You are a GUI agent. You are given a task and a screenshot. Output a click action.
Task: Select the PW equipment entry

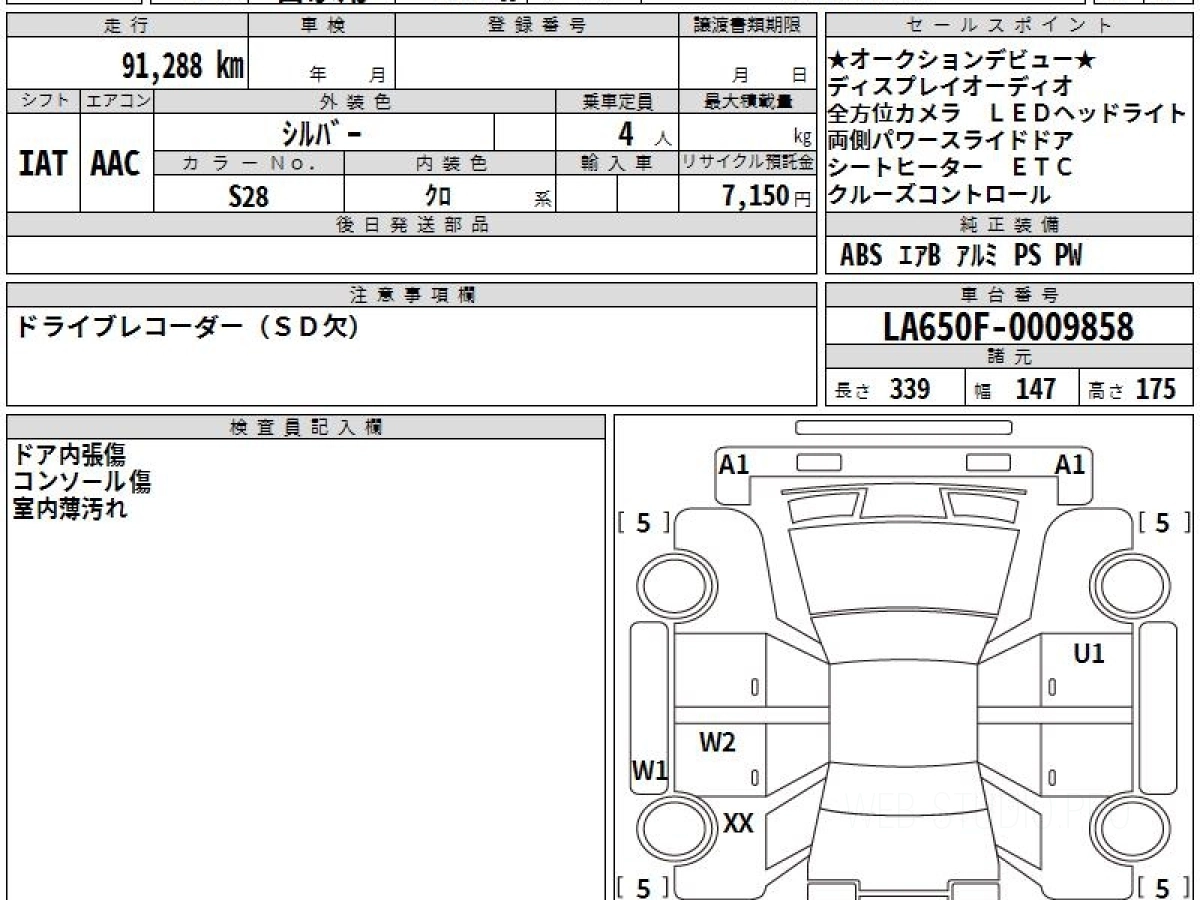coord(1068,256)
